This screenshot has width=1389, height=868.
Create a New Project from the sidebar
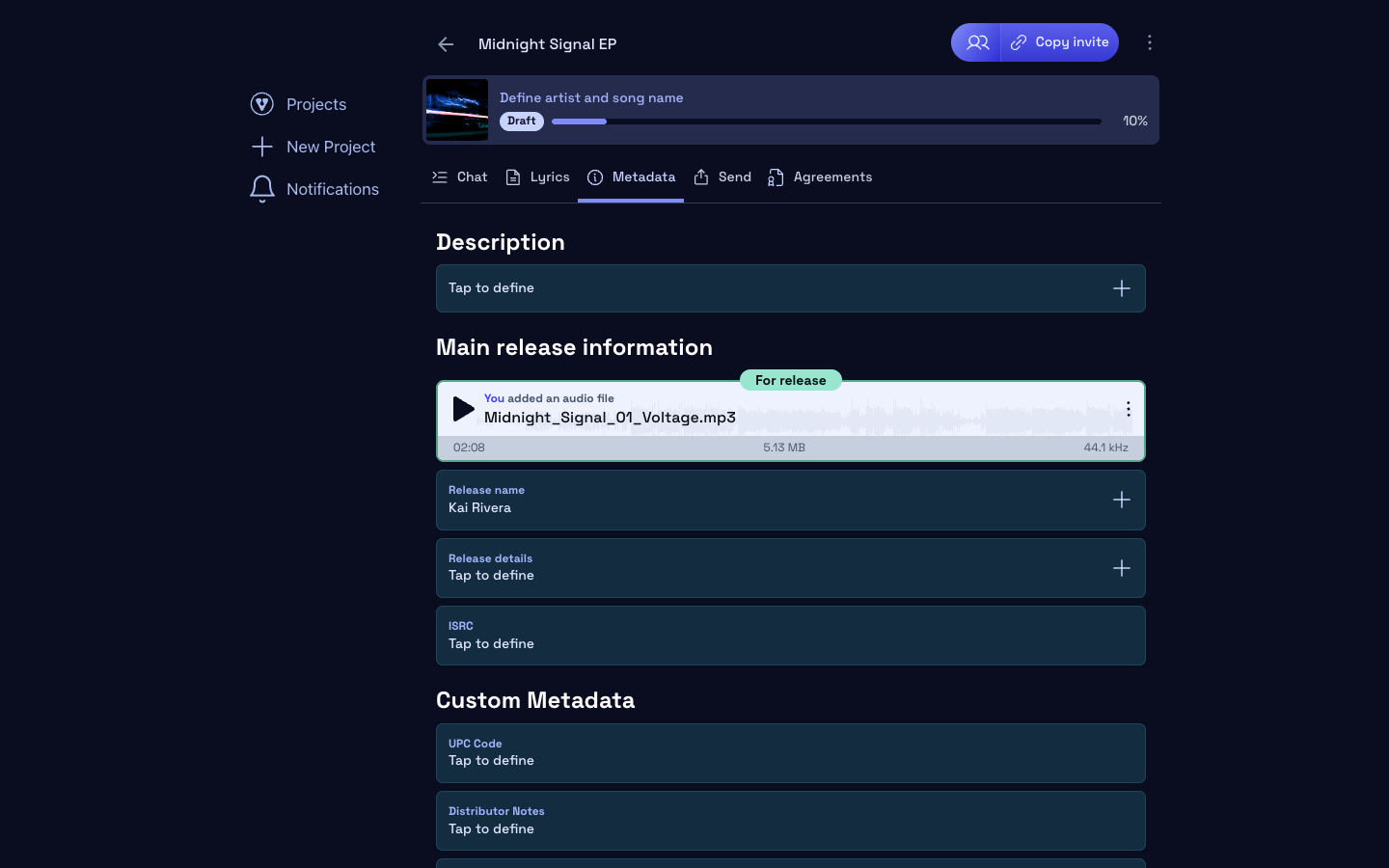coord(313,147)
